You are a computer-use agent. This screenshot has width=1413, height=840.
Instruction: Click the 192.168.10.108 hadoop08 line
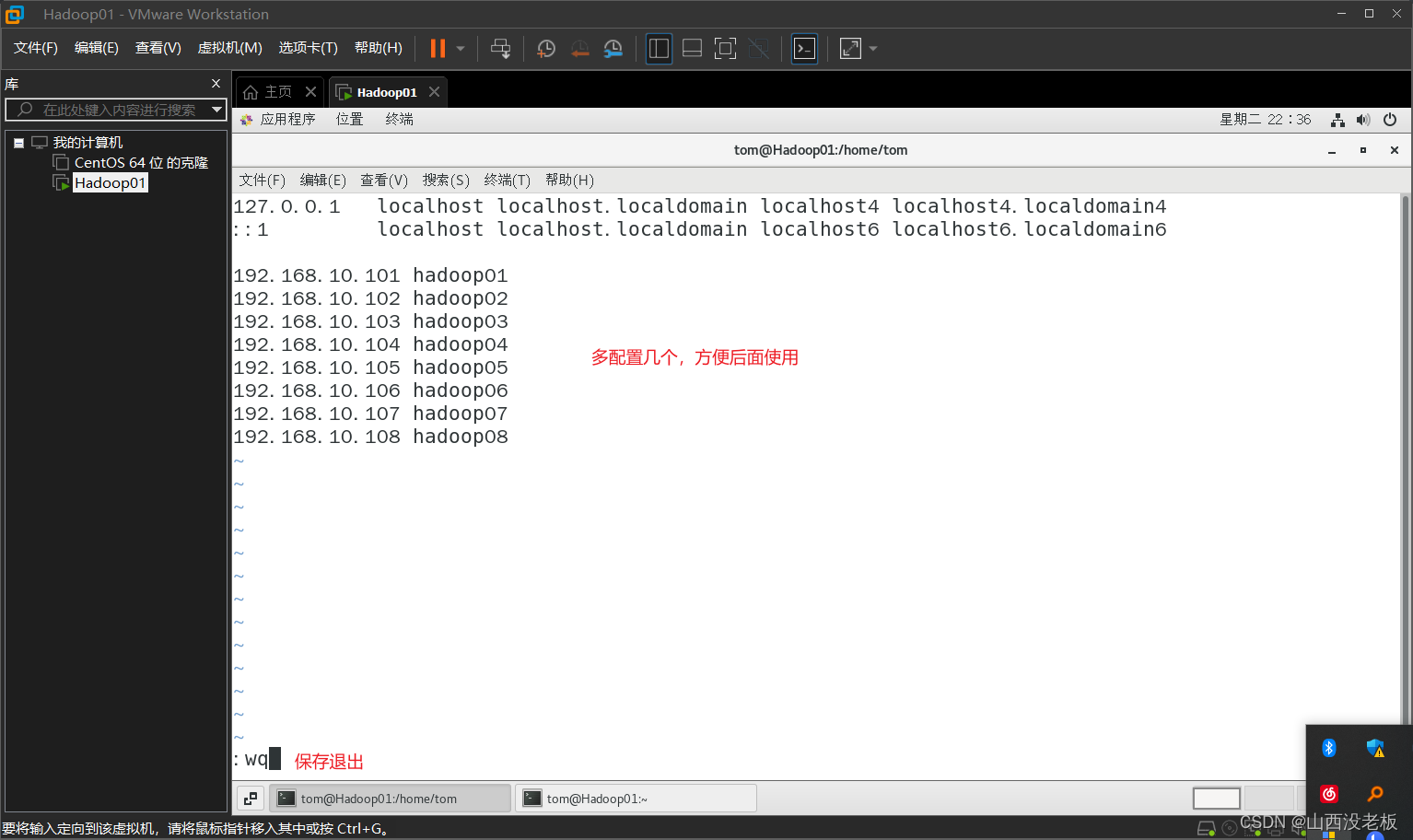tap(370, 437)
